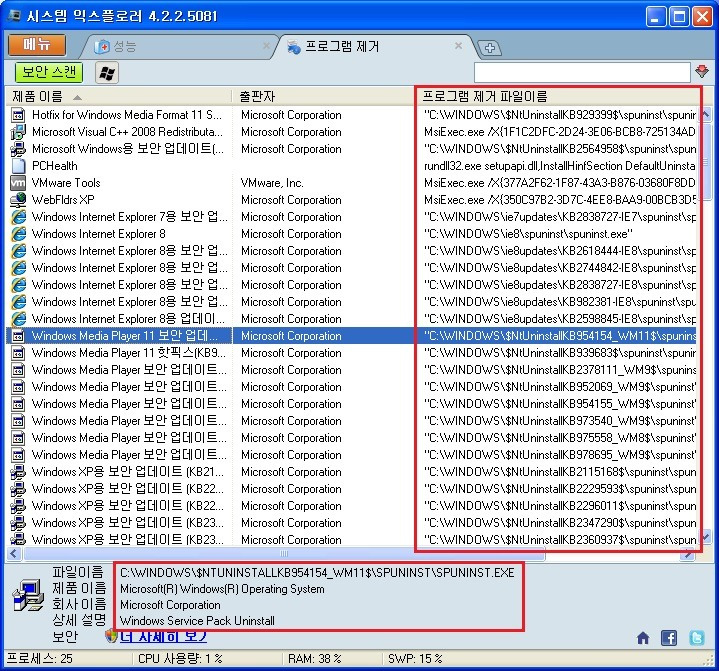
Task: Focus the search input field
Action: pyautogui.click(x=582, y=72)
